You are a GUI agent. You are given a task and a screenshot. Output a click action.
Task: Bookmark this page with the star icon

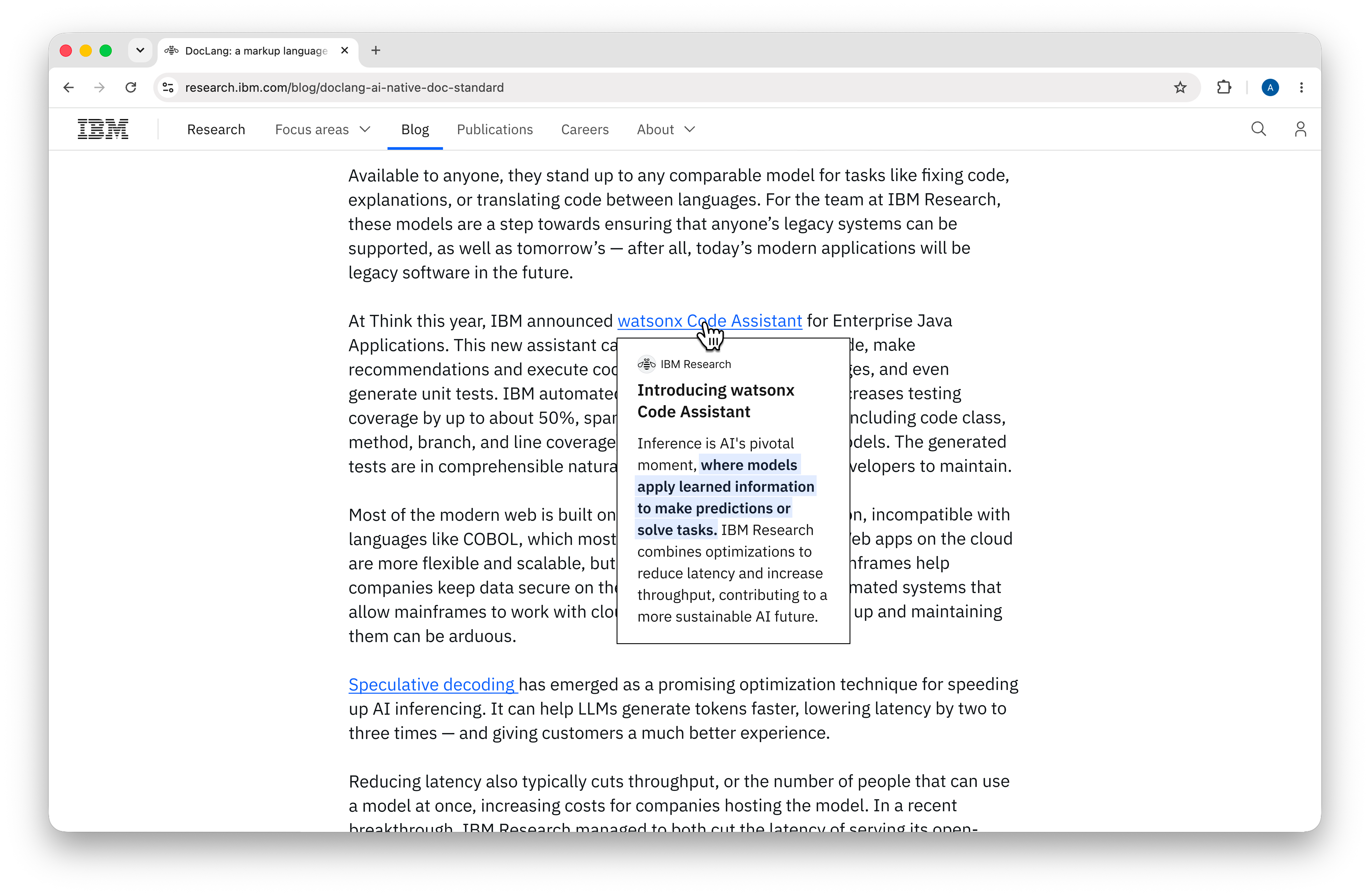(1180, 87)
